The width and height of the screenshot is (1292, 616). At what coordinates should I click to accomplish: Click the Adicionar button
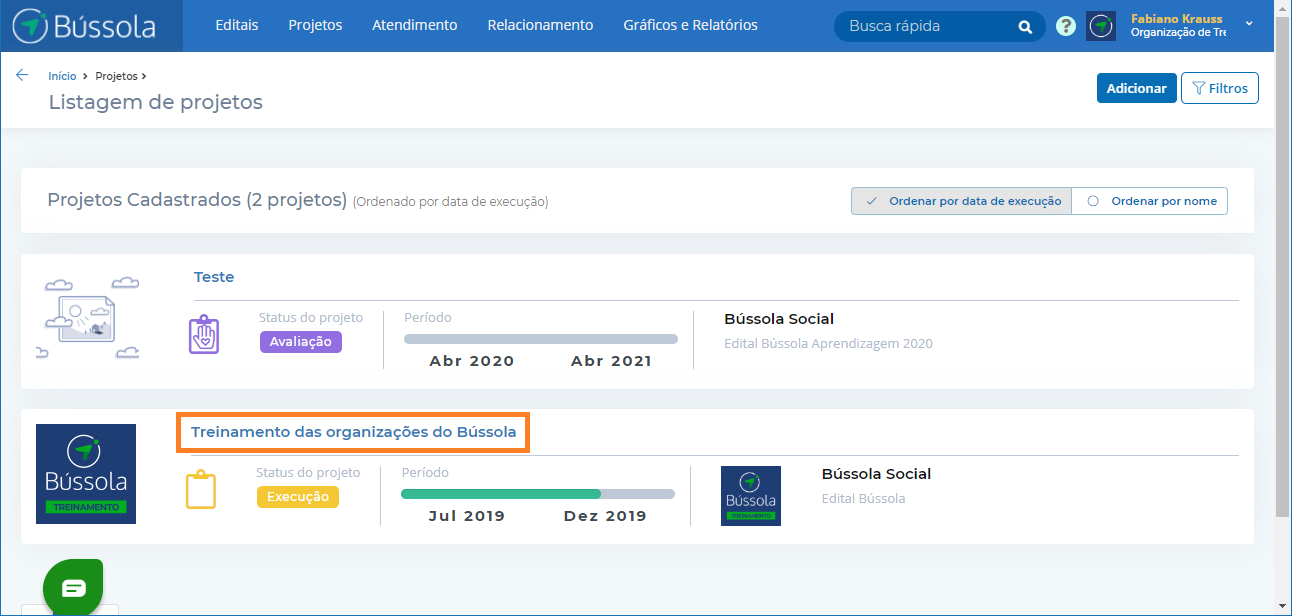[x=1136, y=88]
